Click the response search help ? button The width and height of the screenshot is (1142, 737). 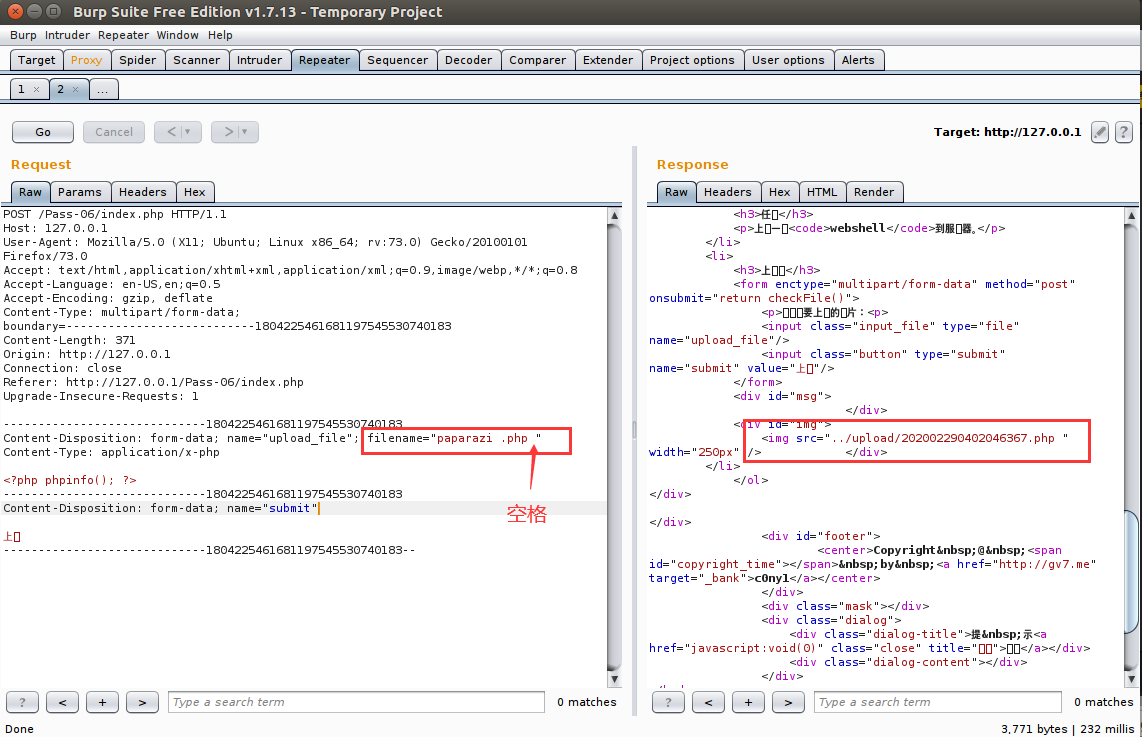coord(669,702)
